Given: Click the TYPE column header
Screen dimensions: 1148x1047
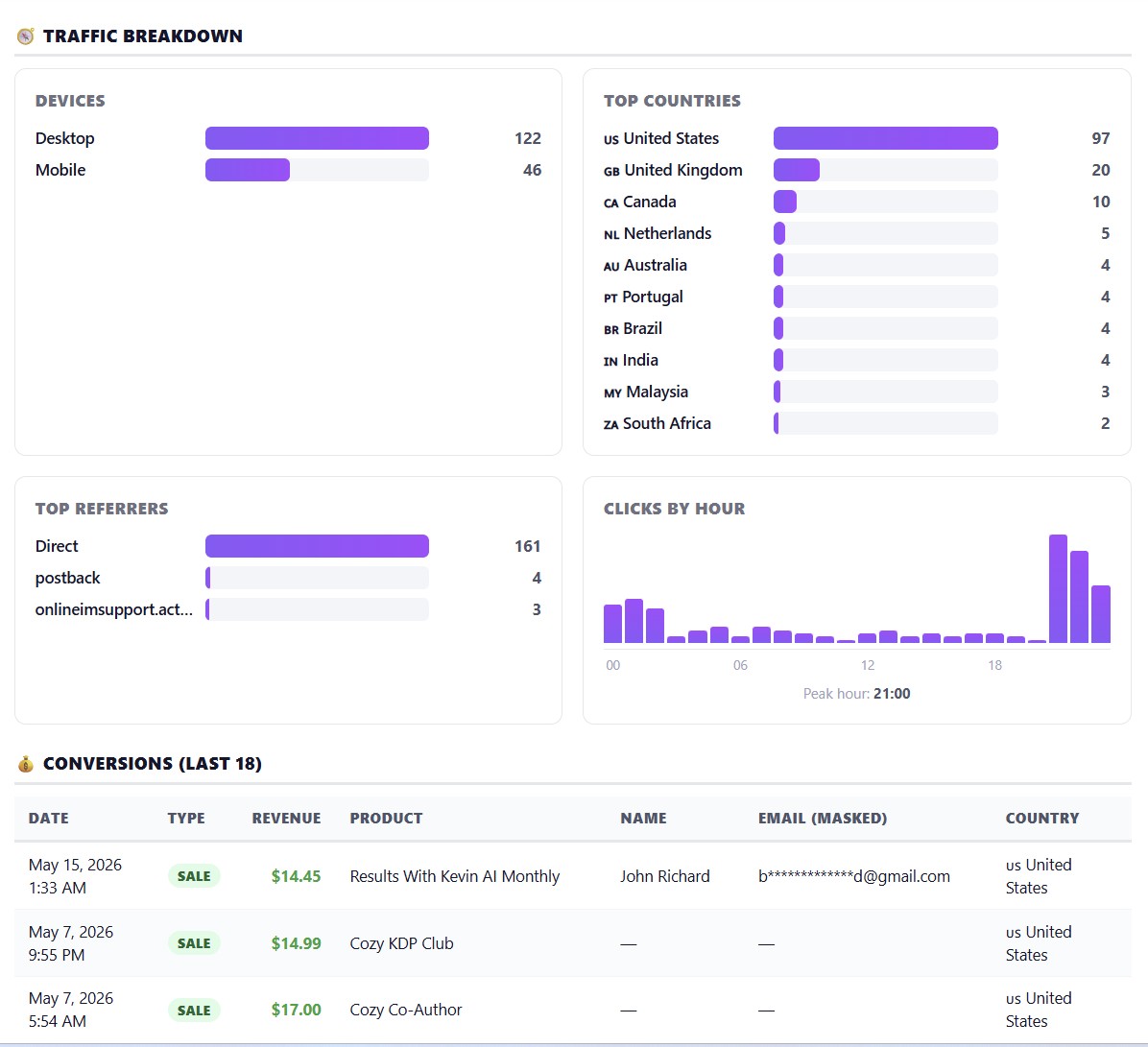Looking at the screenshot, I should [x=186, y=818].
